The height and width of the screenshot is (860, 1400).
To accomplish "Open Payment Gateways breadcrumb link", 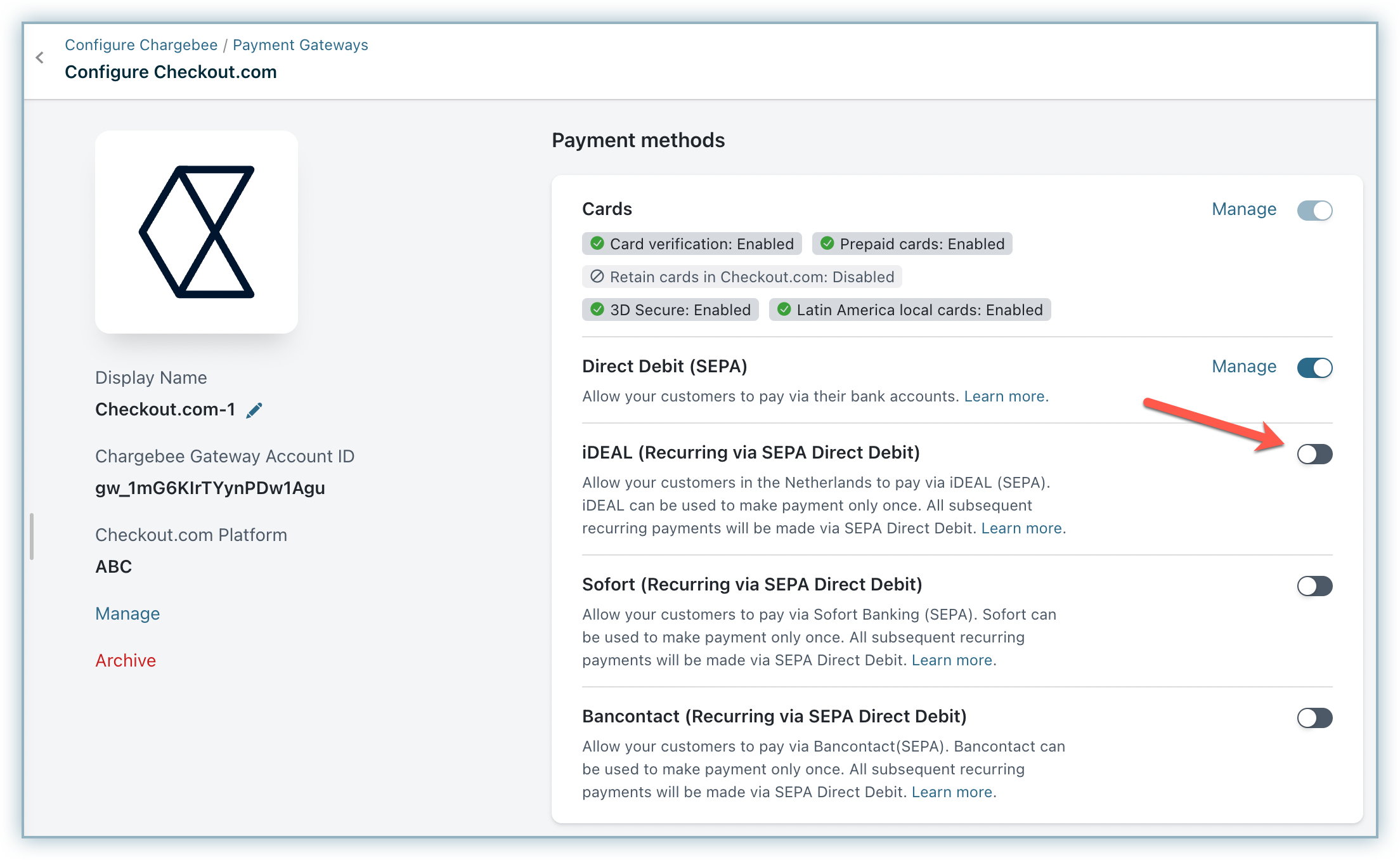I will coord(300,45).
